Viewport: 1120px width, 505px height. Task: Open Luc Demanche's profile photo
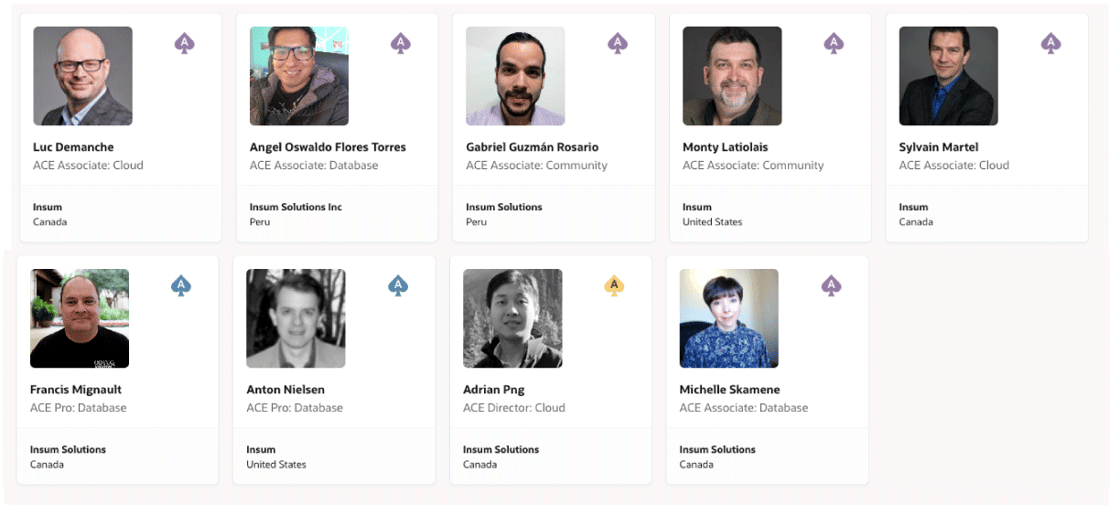tap(83, 76)
